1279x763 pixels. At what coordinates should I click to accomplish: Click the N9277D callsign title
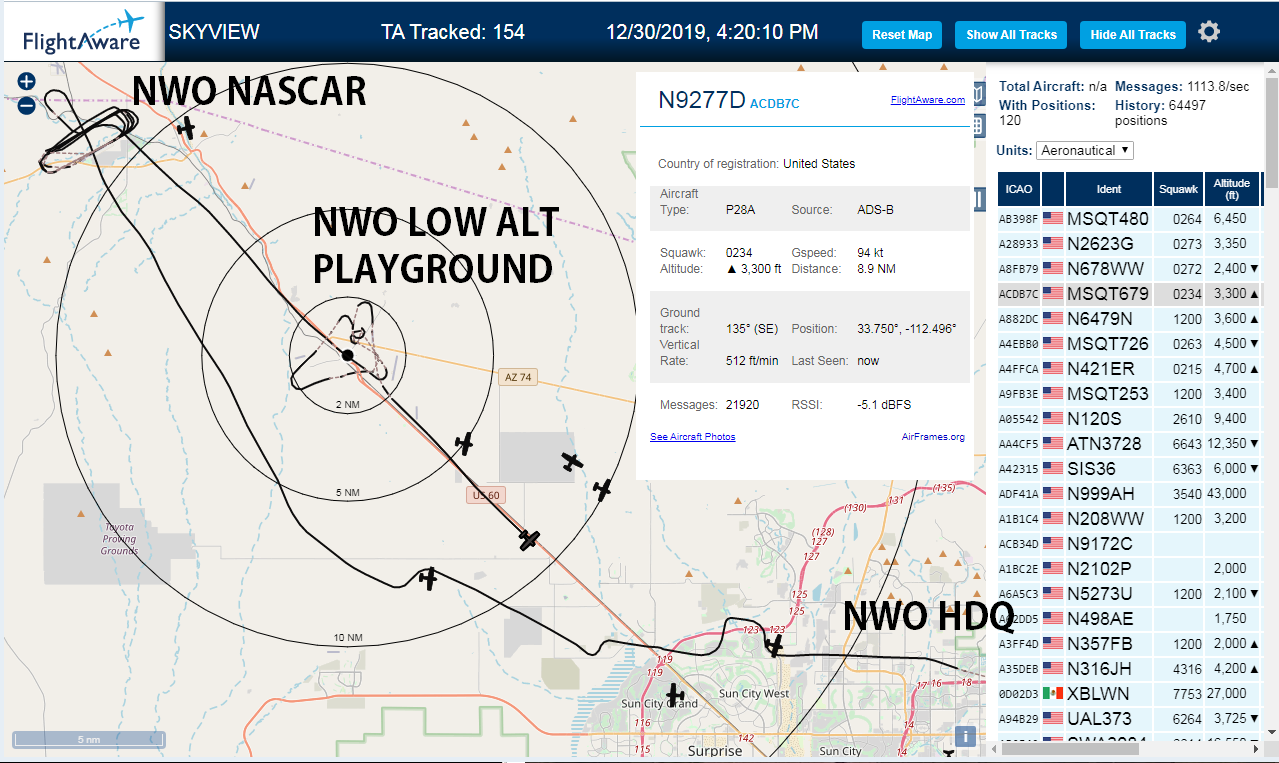702,99
